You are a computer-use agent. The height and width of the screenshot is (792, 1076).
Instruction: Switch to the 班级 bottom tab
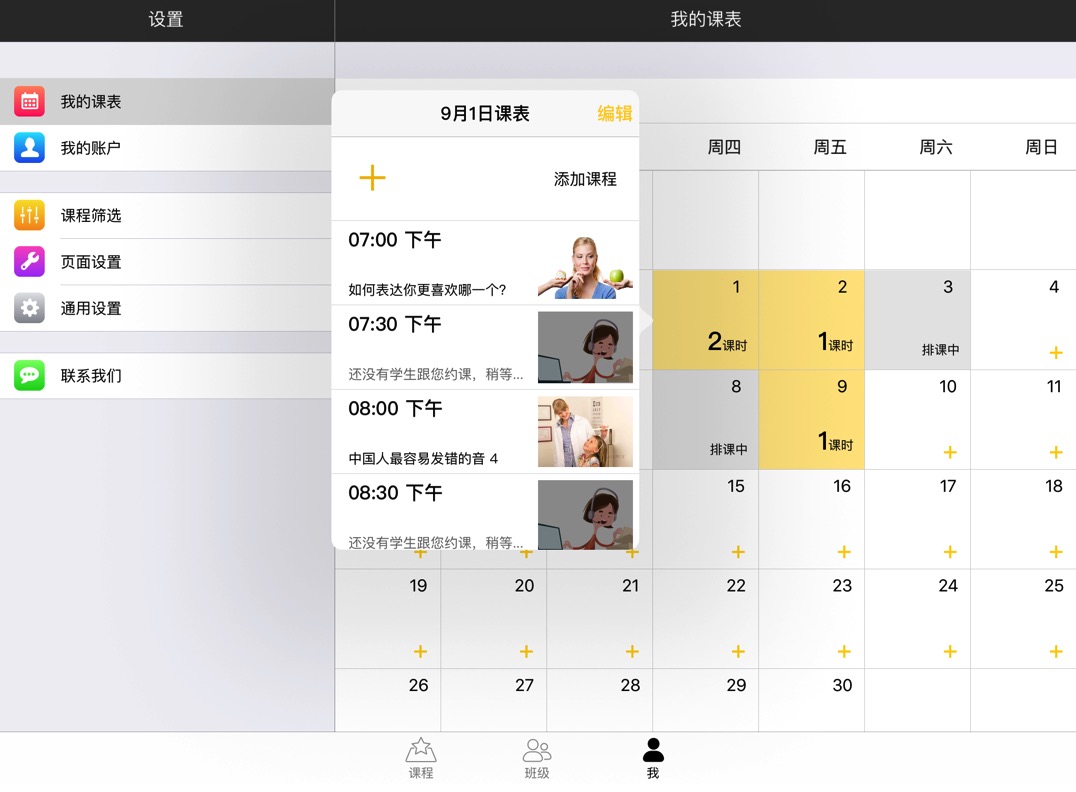pyautogui.click(x=537, y=758)
